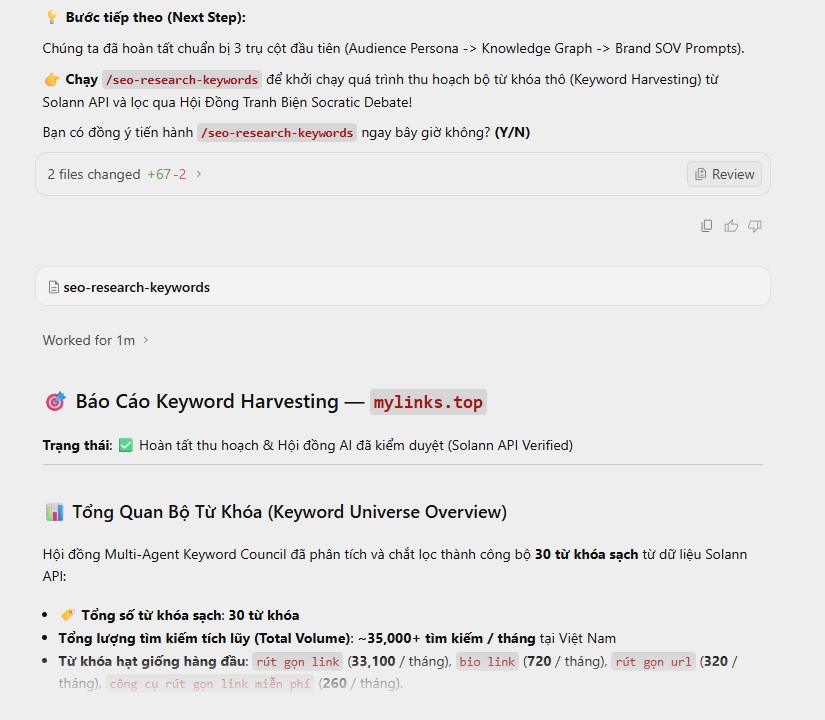Screen dimensions: 825x720
Task: Click the document icon beside seo-research-keywords
Action: [x=53, y=287]
